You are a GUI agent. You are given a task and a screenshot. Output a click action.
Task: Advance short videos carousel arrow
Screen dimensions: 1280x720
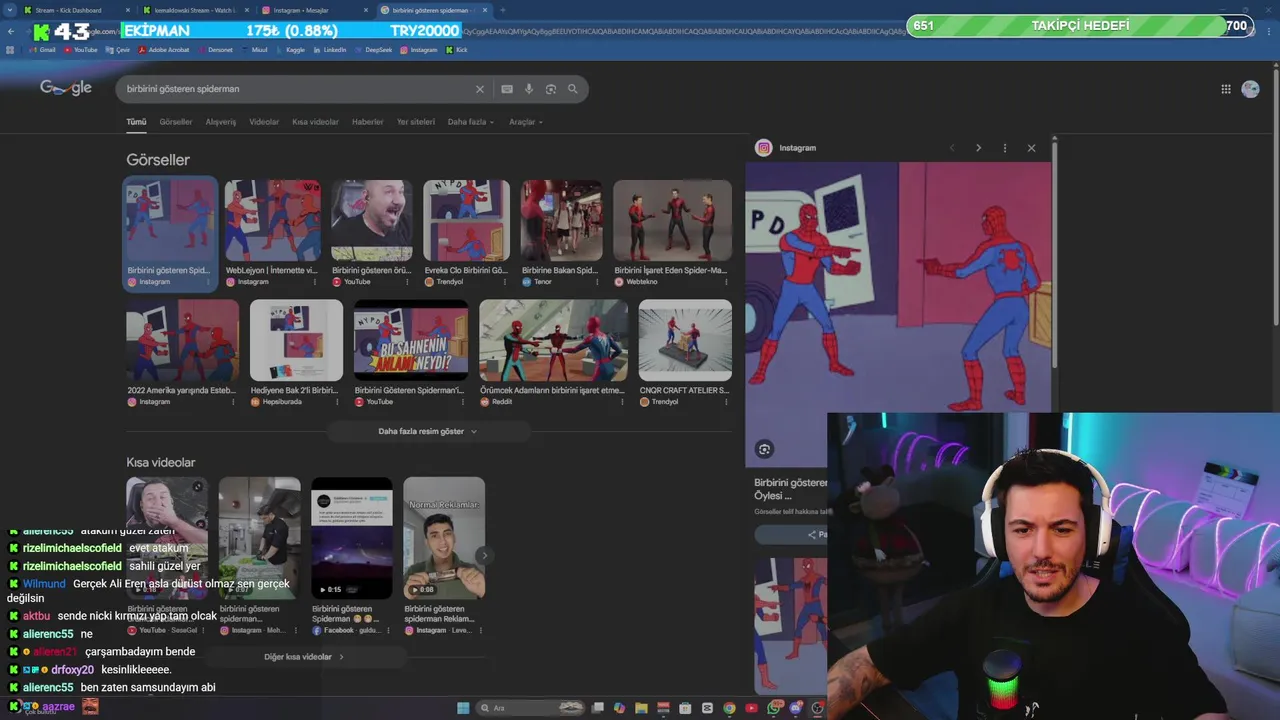(485, 556)
